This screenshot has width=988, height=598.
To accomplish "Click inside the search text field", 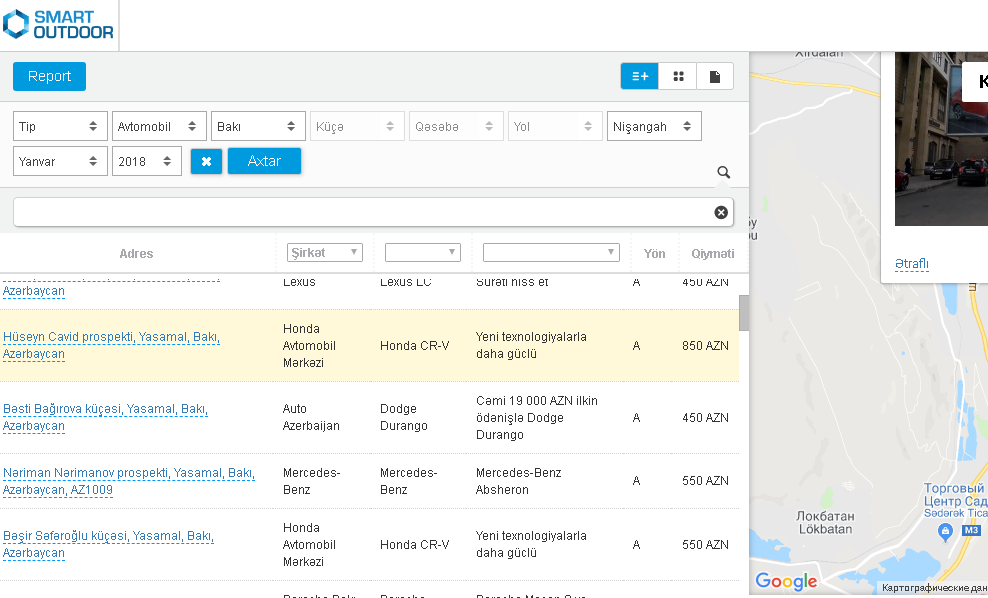I will point(364,212).
